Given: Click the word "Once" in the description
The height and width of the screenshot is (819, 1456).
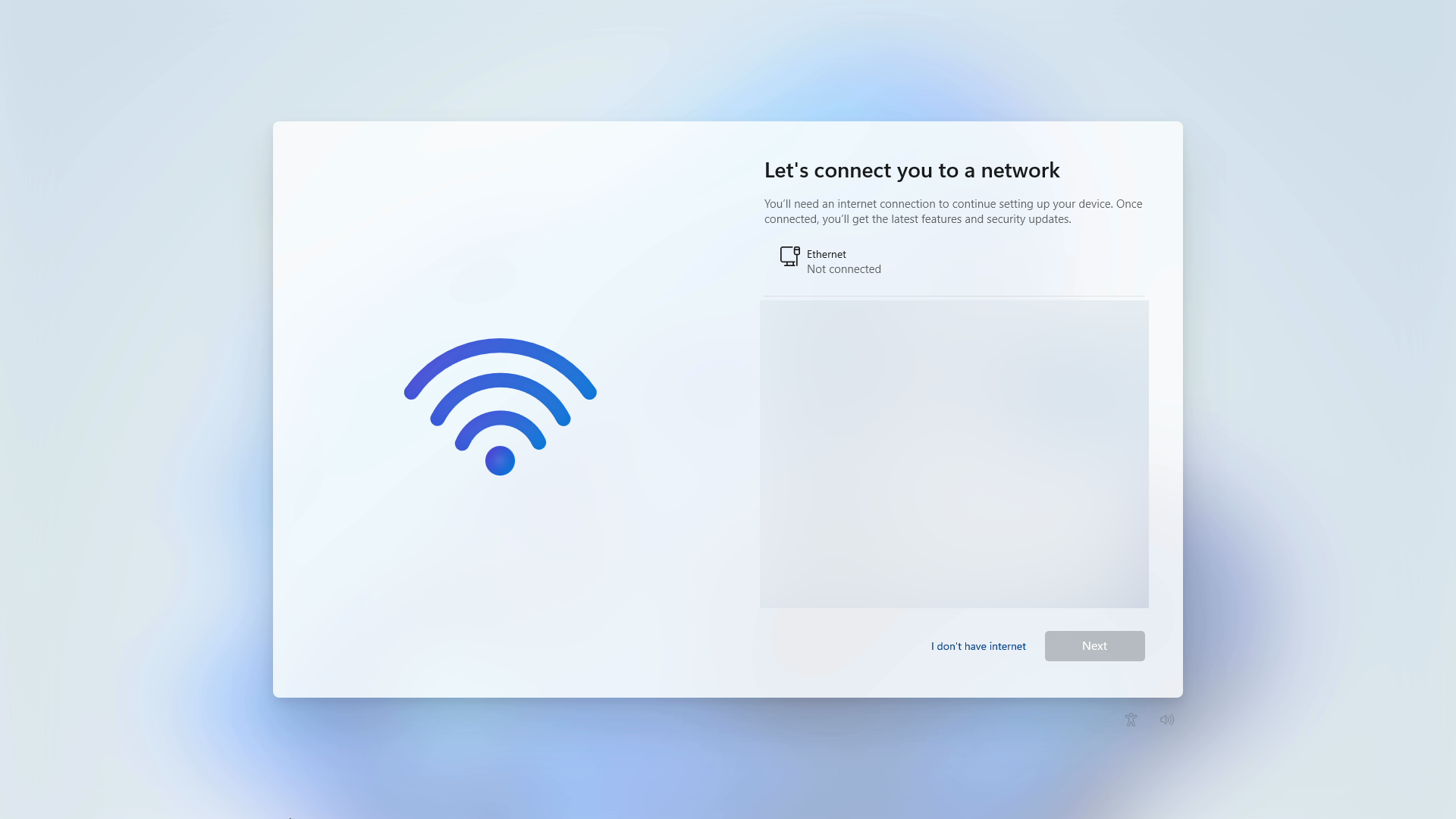Looking at the screenshot, I should [1129, 204].
